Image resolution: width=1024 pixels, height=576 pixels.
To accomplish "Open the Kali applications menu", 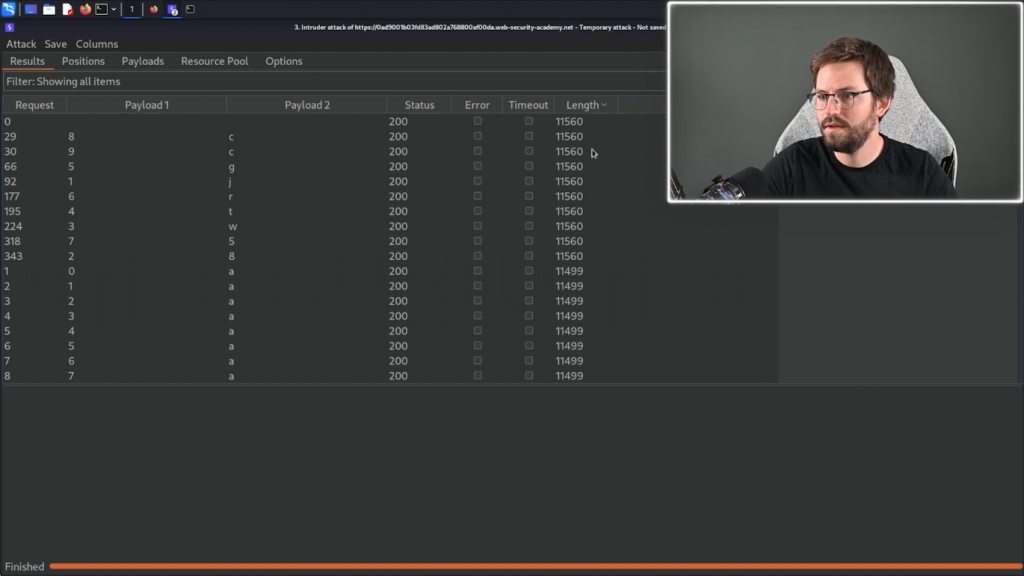I will coord(8,9).
